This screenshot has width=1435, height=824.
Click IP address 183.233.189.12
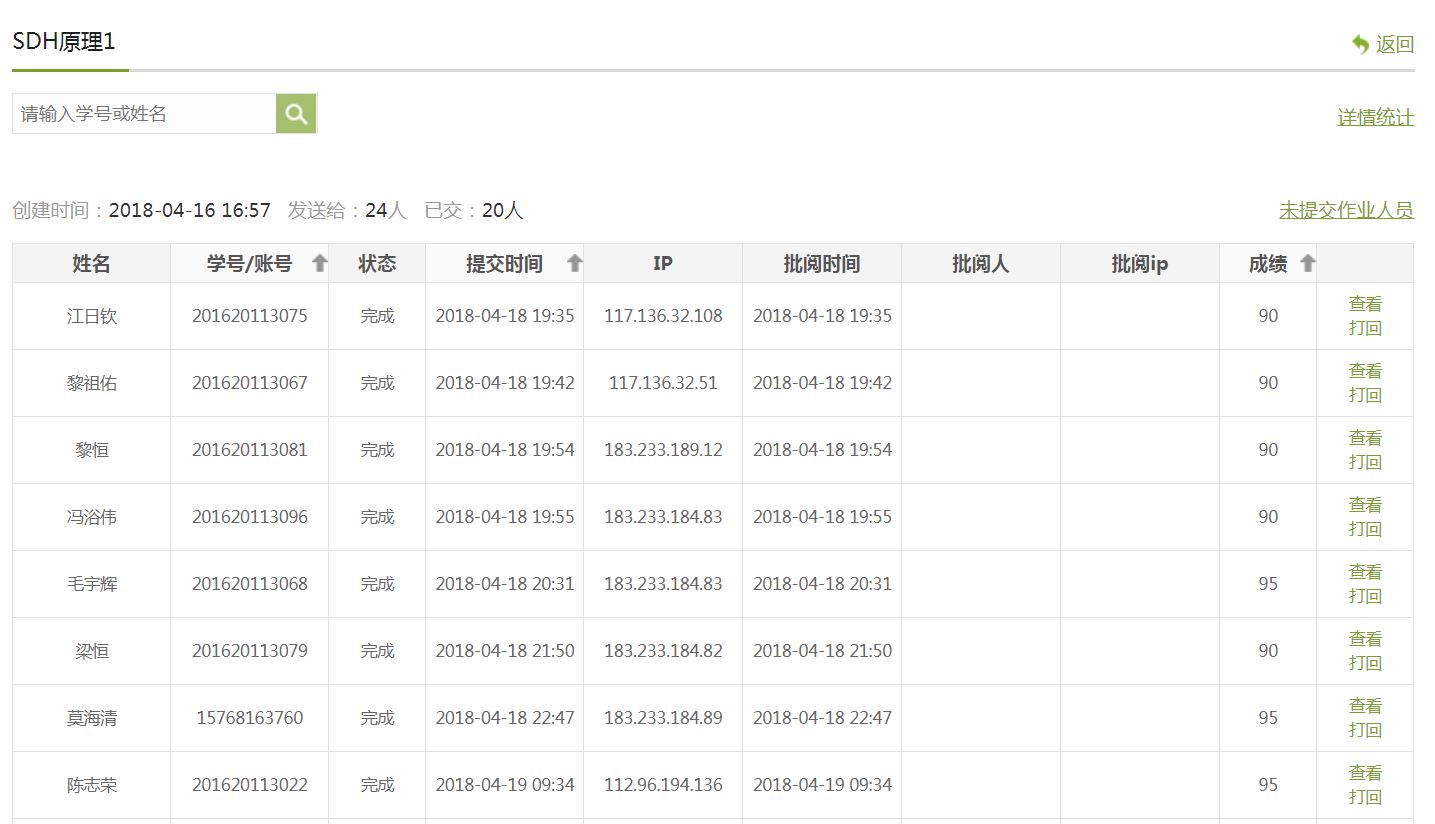(x=663, y=450)
